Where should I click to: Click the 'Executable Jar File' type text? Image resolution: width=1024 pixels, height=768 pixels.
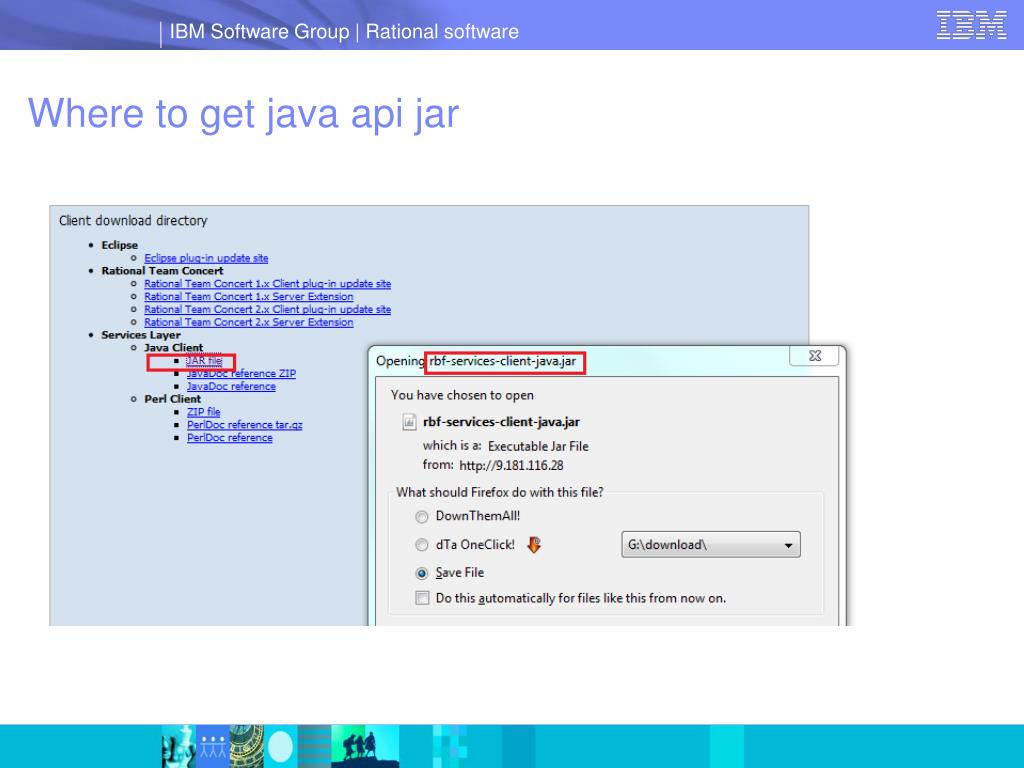538,447
